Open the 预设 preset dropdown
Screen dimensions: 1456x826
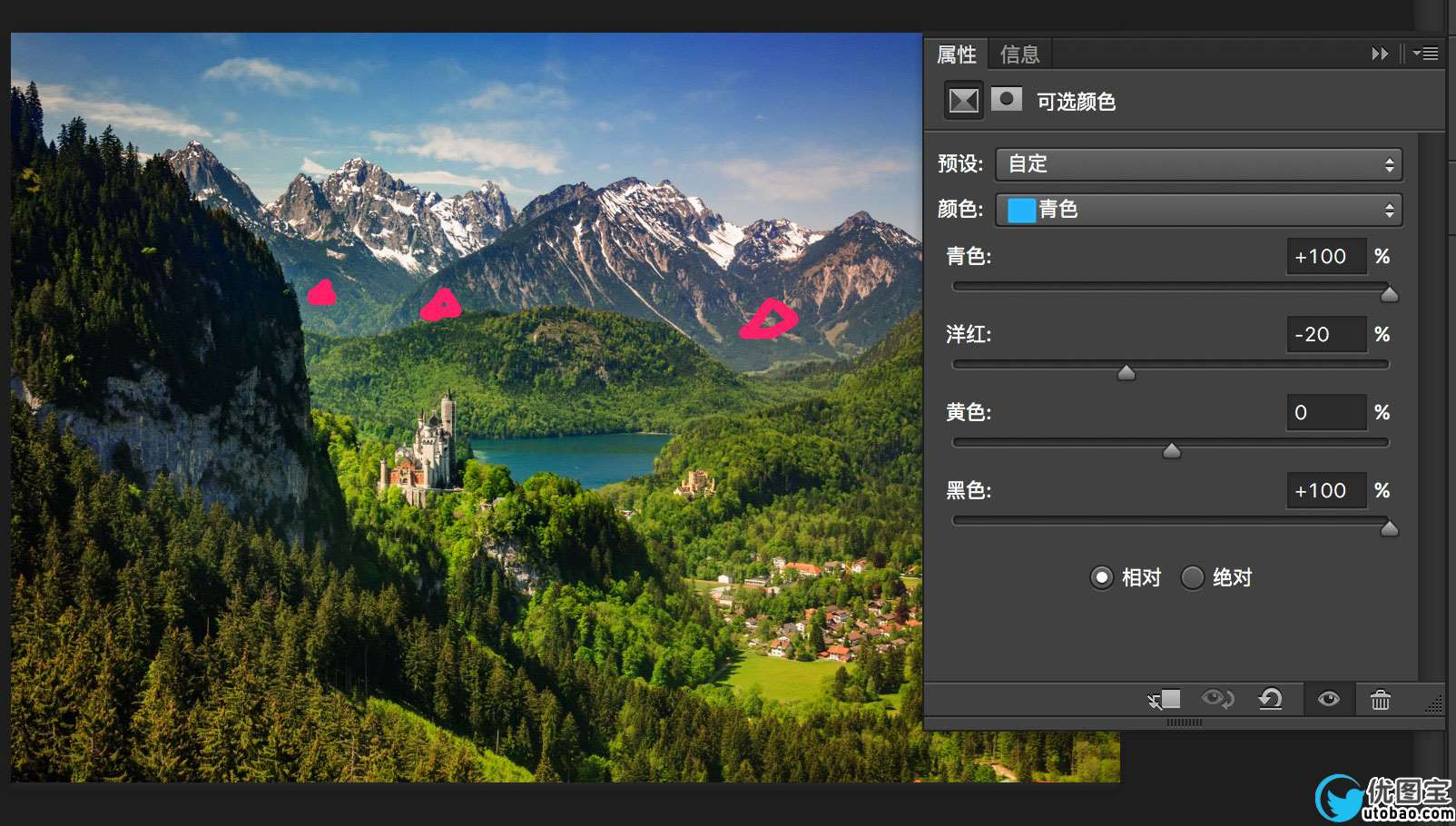coord(1198,164)
